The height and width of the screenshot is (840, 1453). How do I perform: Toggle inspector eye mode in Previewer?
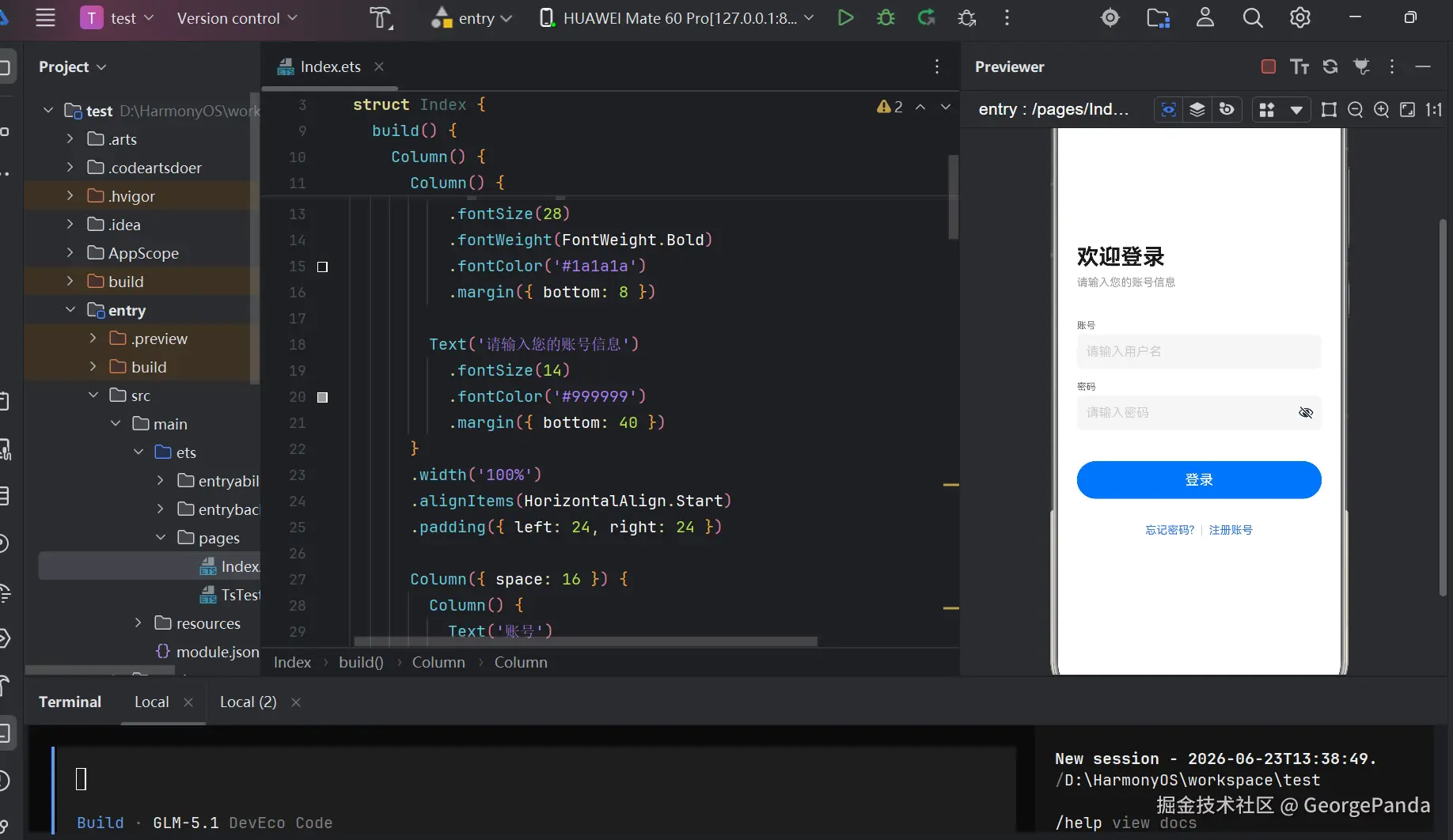(x=1169, y=109)
